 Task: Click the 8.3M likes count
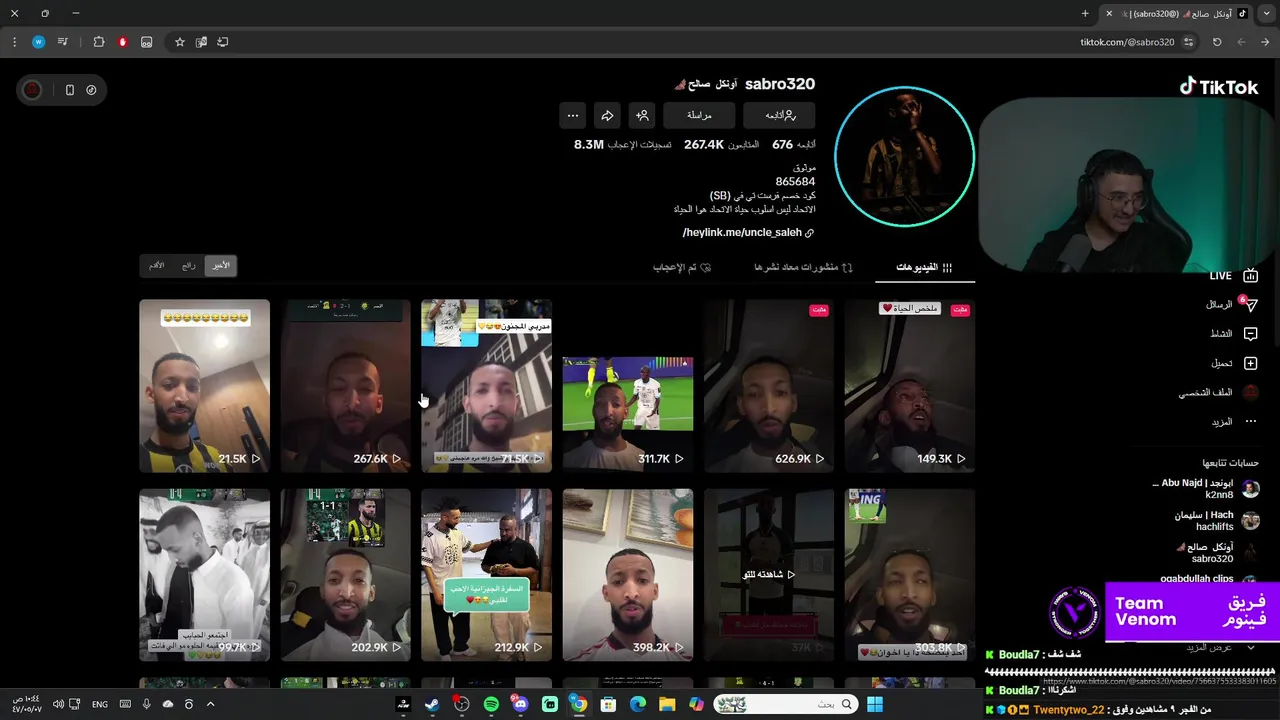(x=589, y=145)
